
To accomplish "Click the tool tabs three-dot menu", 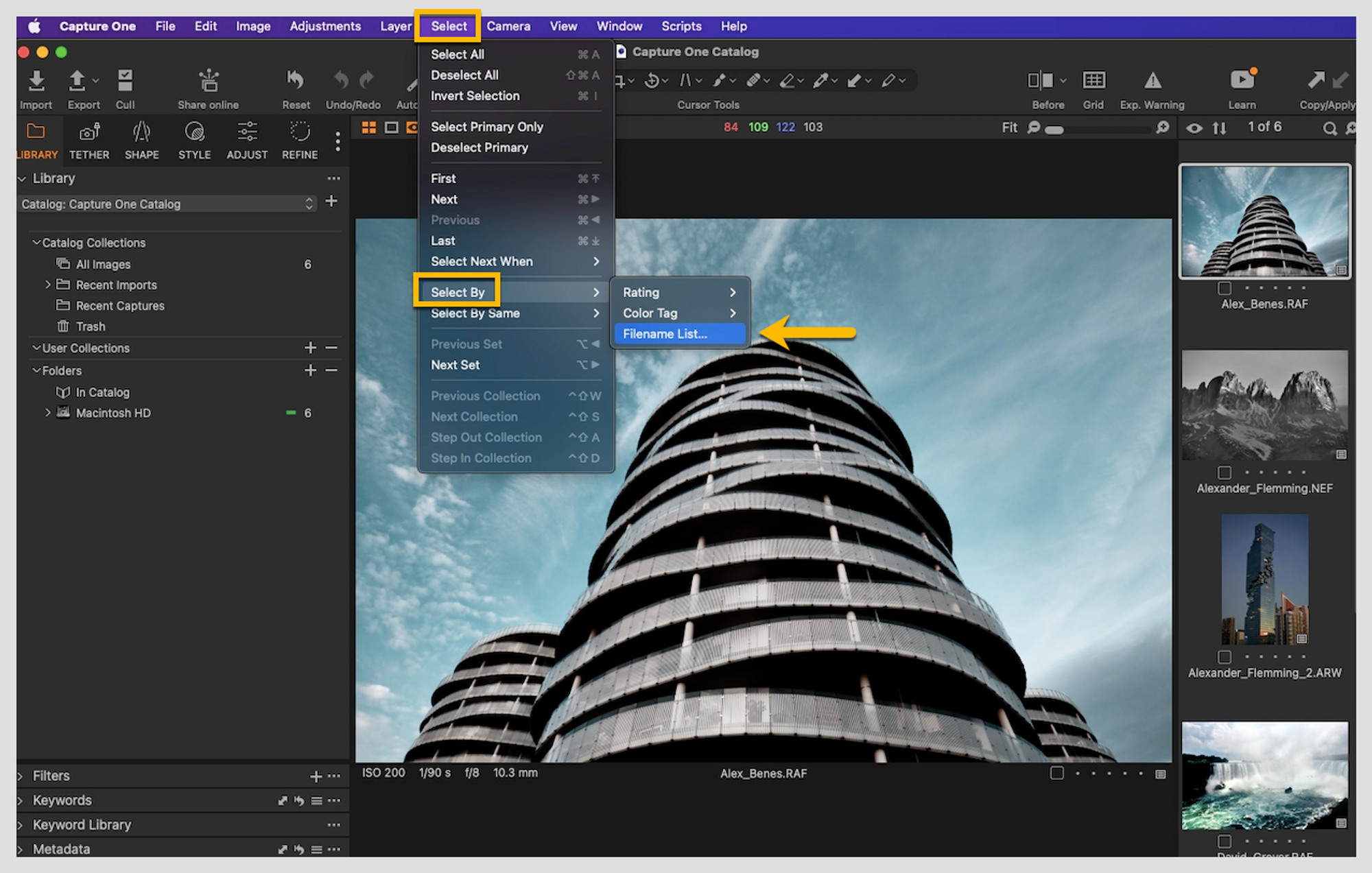I will pyautogui.click(x=338, y=141).
